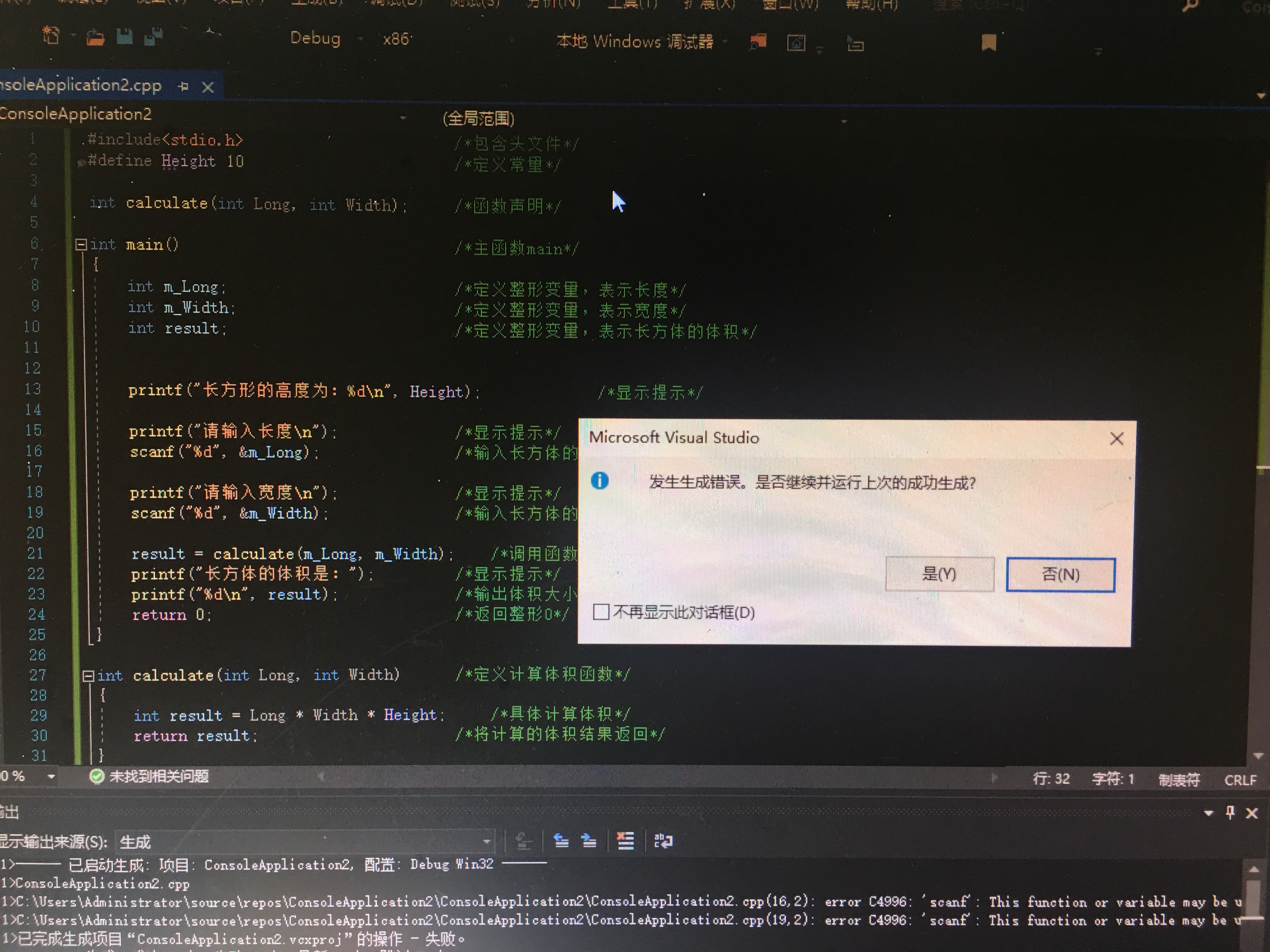Open arrow next to 本地 Windows 调试器
This screenshot has height=952, width=1270.
pyautogui.click(x=724, y=41)
